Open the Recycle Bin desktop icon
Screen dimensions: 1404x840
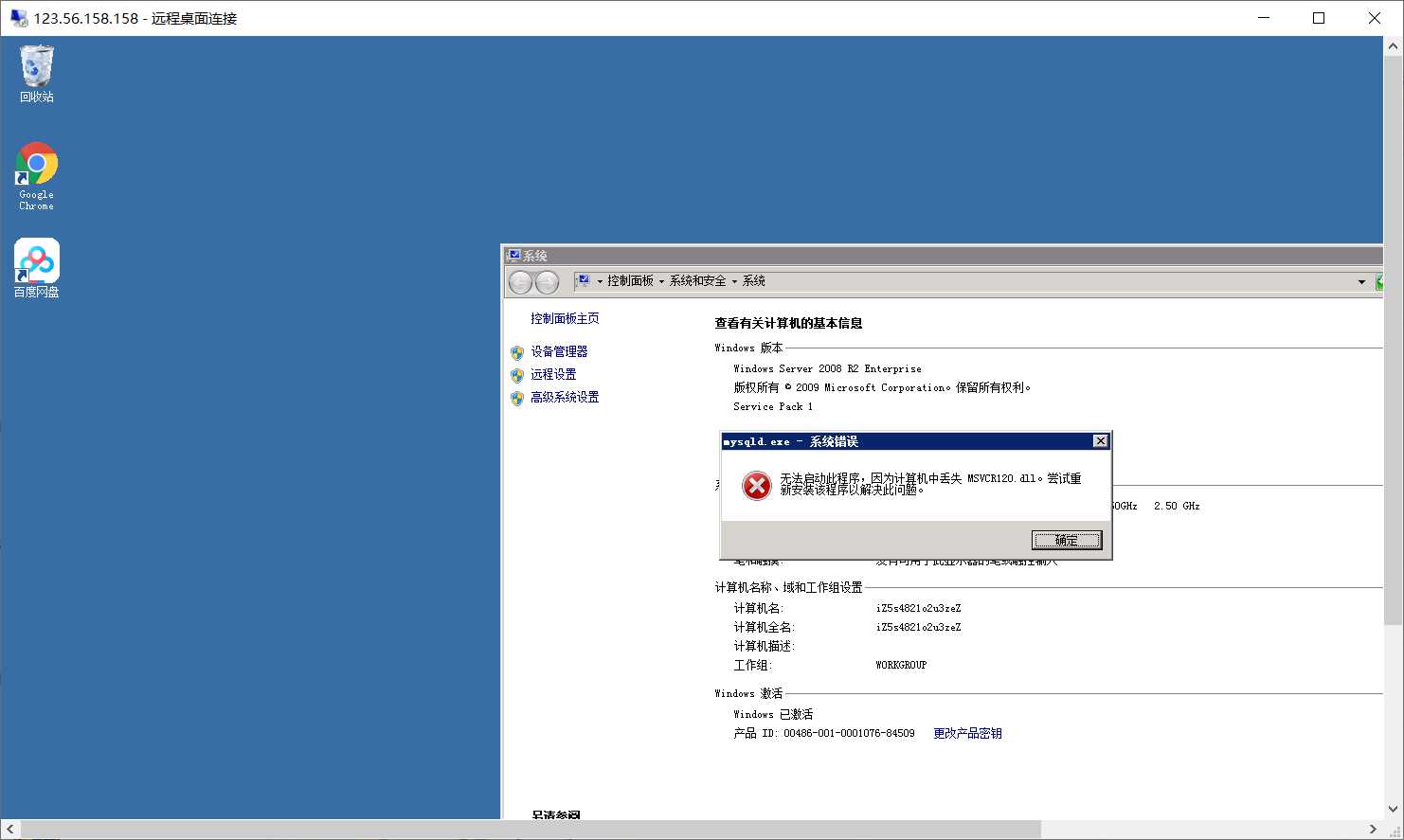point(37,74)
